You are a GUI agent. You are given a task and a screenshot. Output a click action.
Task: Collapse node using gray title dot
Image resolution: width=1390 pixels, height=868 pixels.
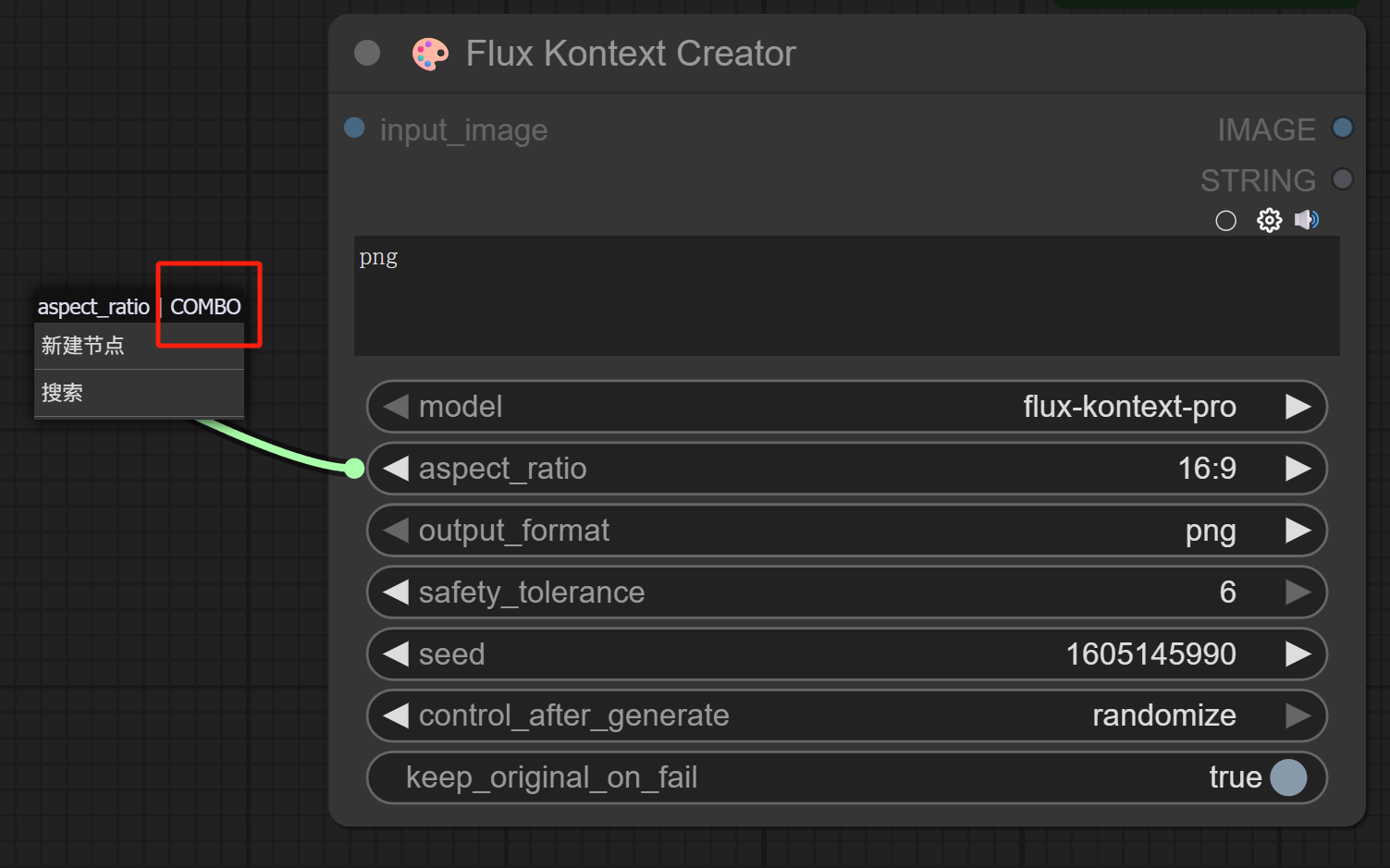pos(367,54)
